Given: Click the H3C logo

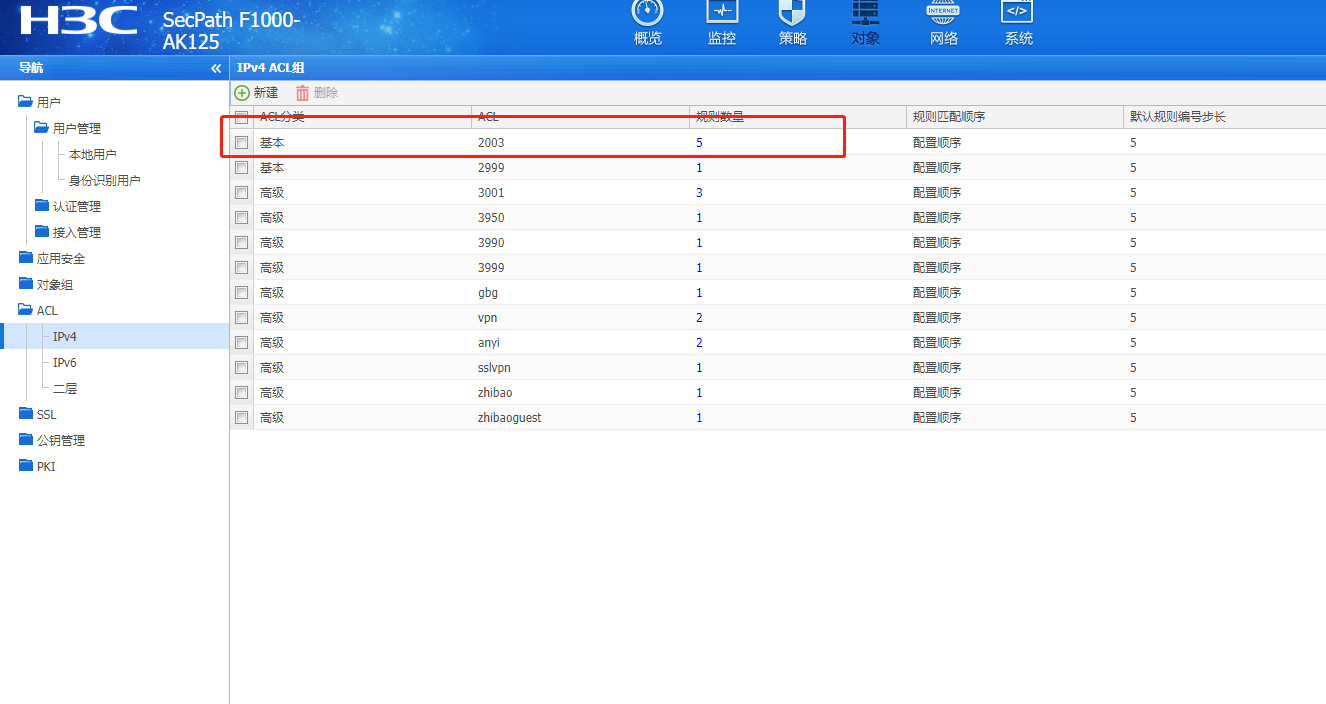Looking at the screenshot, I should (78, 19).
